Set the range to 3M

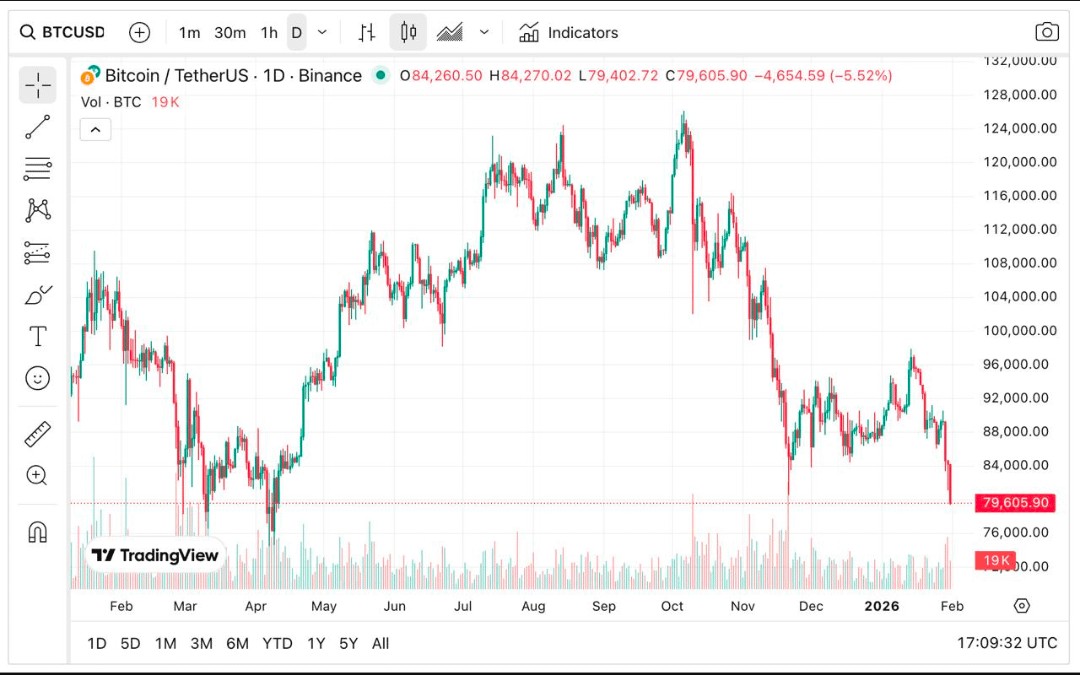(x=201, y=643)
